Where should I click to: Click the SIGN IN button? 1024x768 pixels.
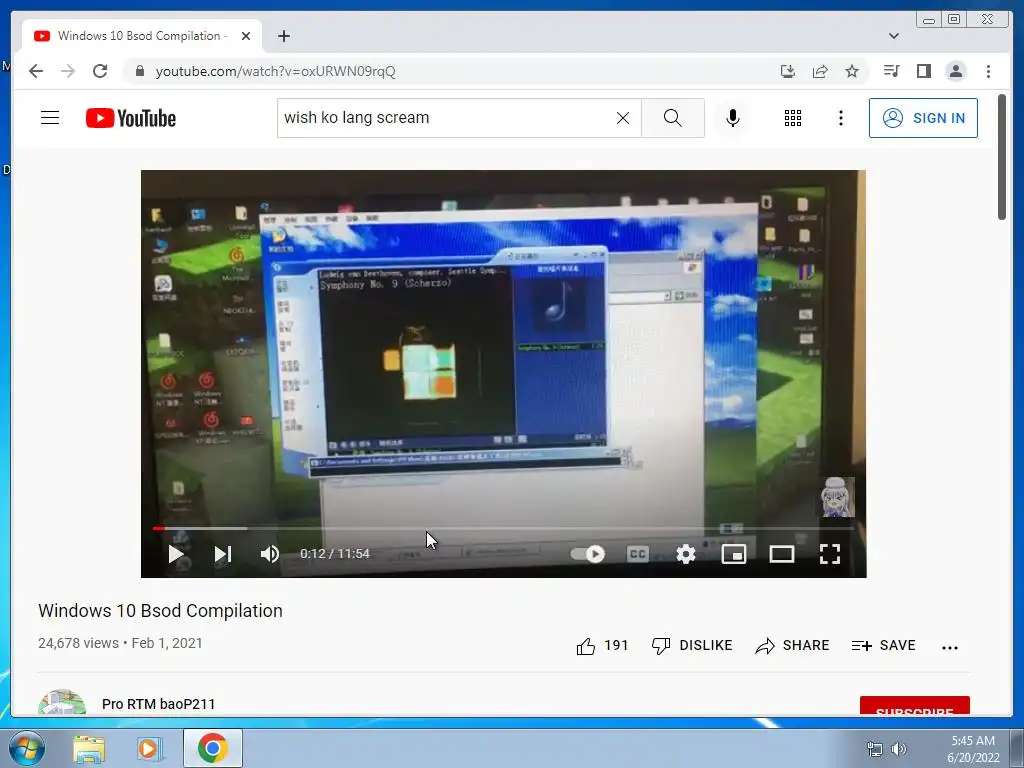coord(923,118)
